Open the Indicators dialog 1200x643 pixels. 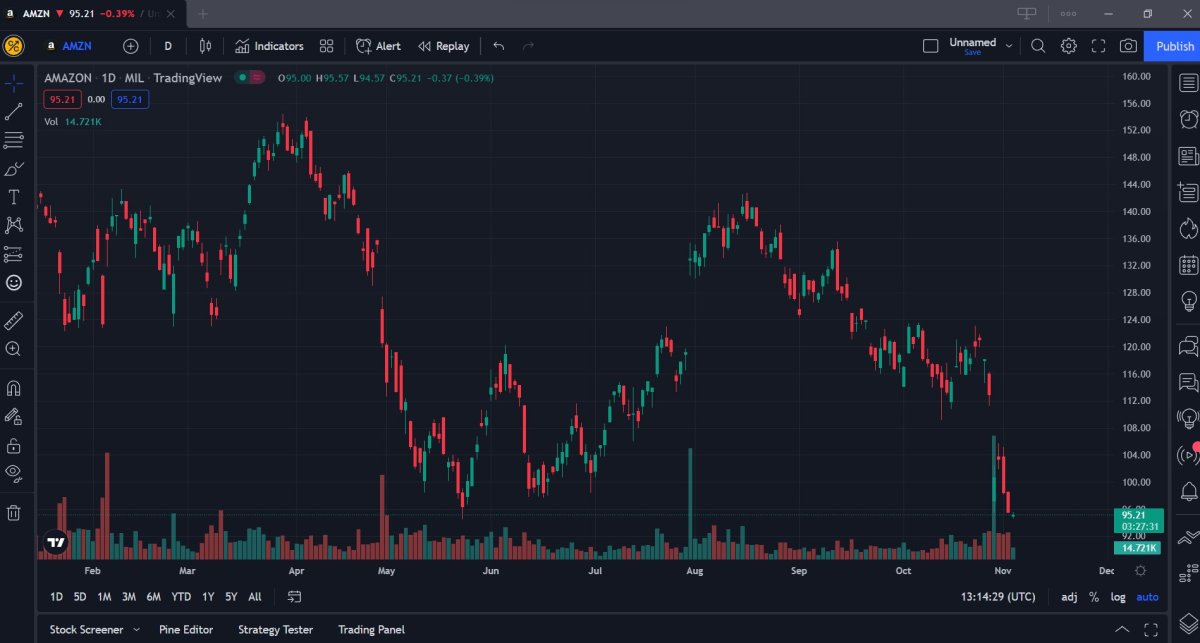click(269, 46)
